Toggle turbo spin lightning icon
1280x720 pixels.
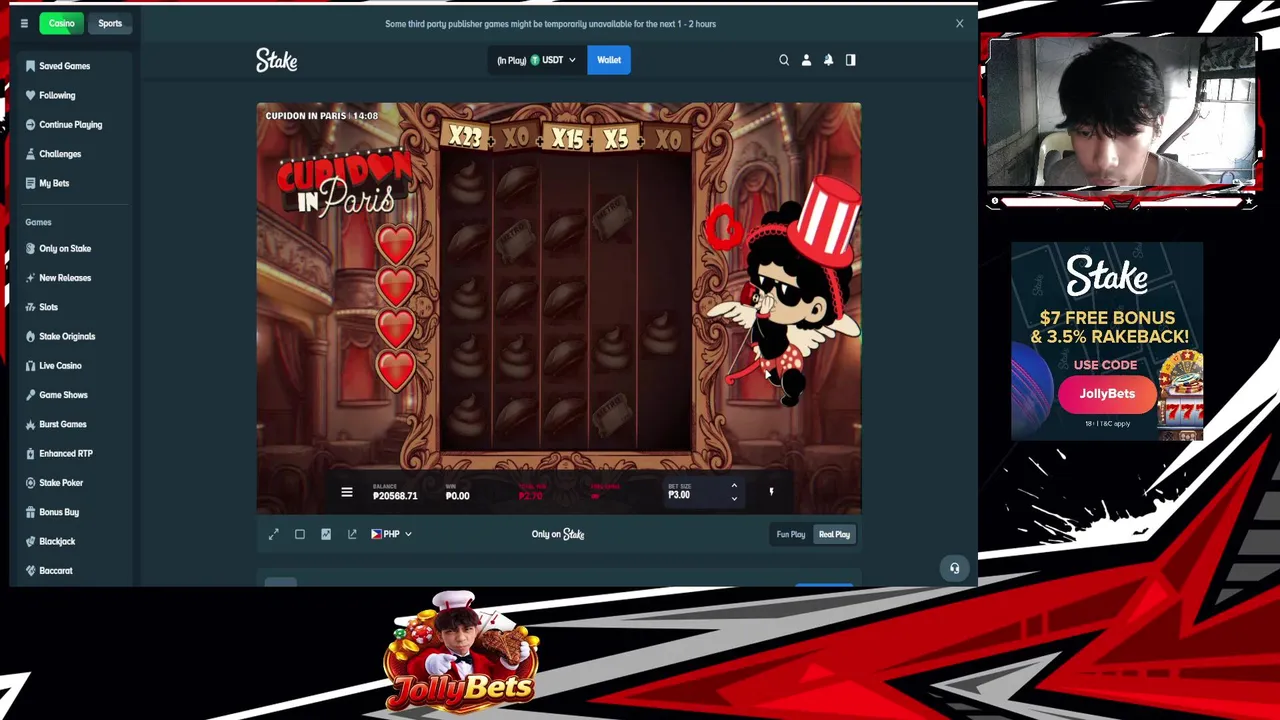pos(771,492)
